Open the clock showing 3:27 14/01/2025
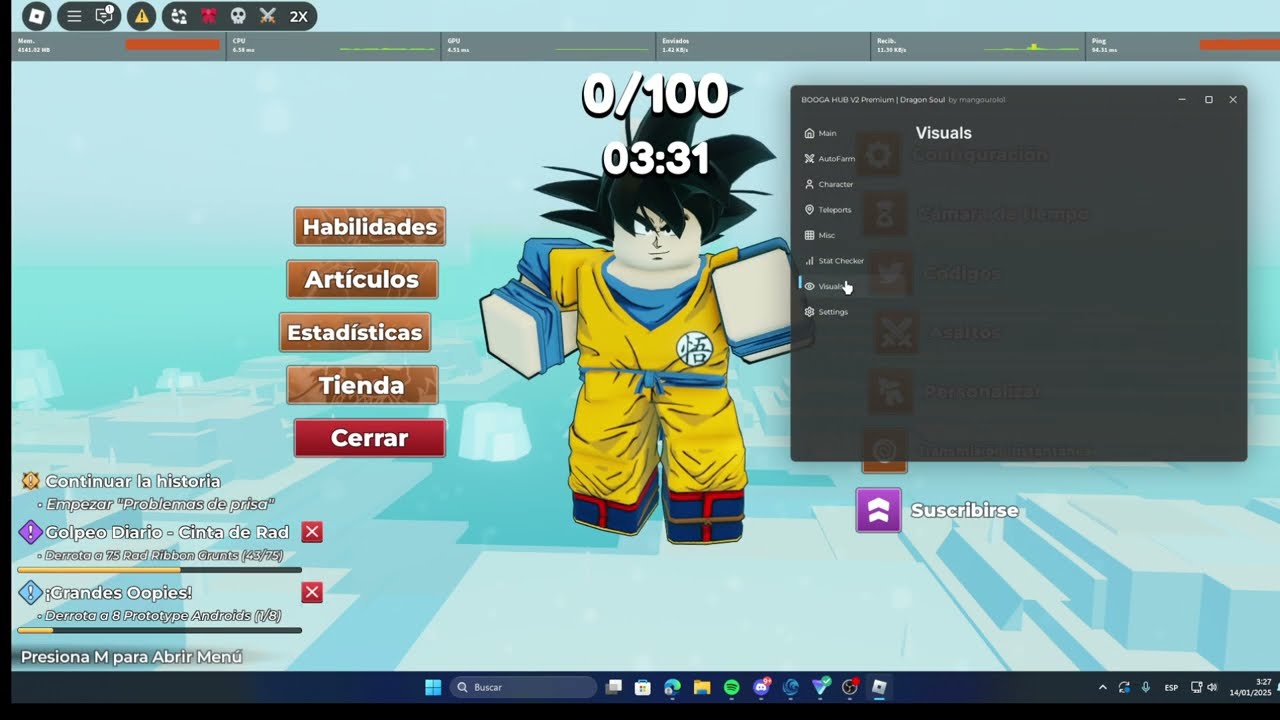Image resolution: width=1280 pixels, height=720 pixels. tap(1250, 687)
